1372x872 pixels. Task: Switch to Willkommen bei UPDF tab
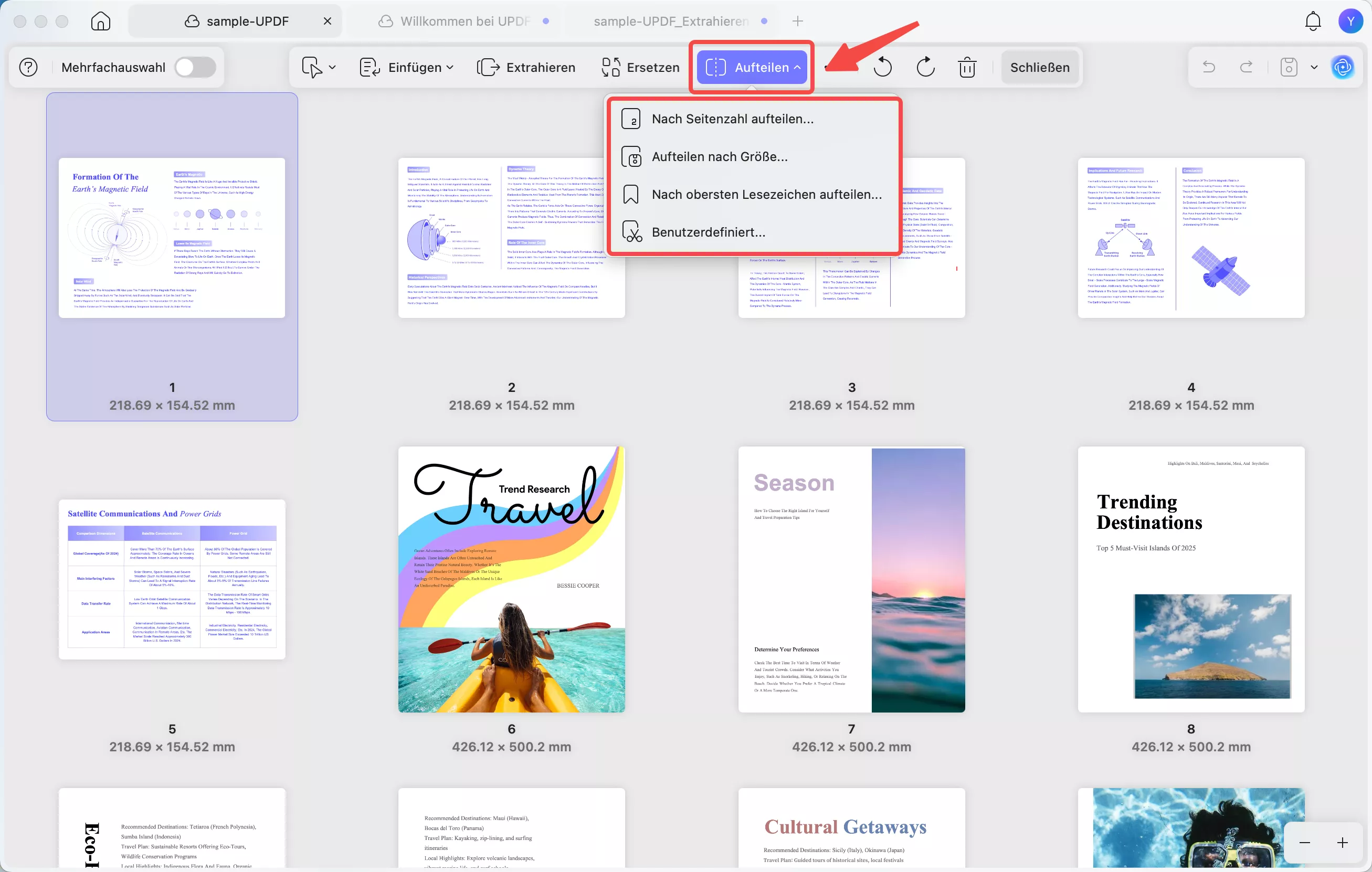465,21
